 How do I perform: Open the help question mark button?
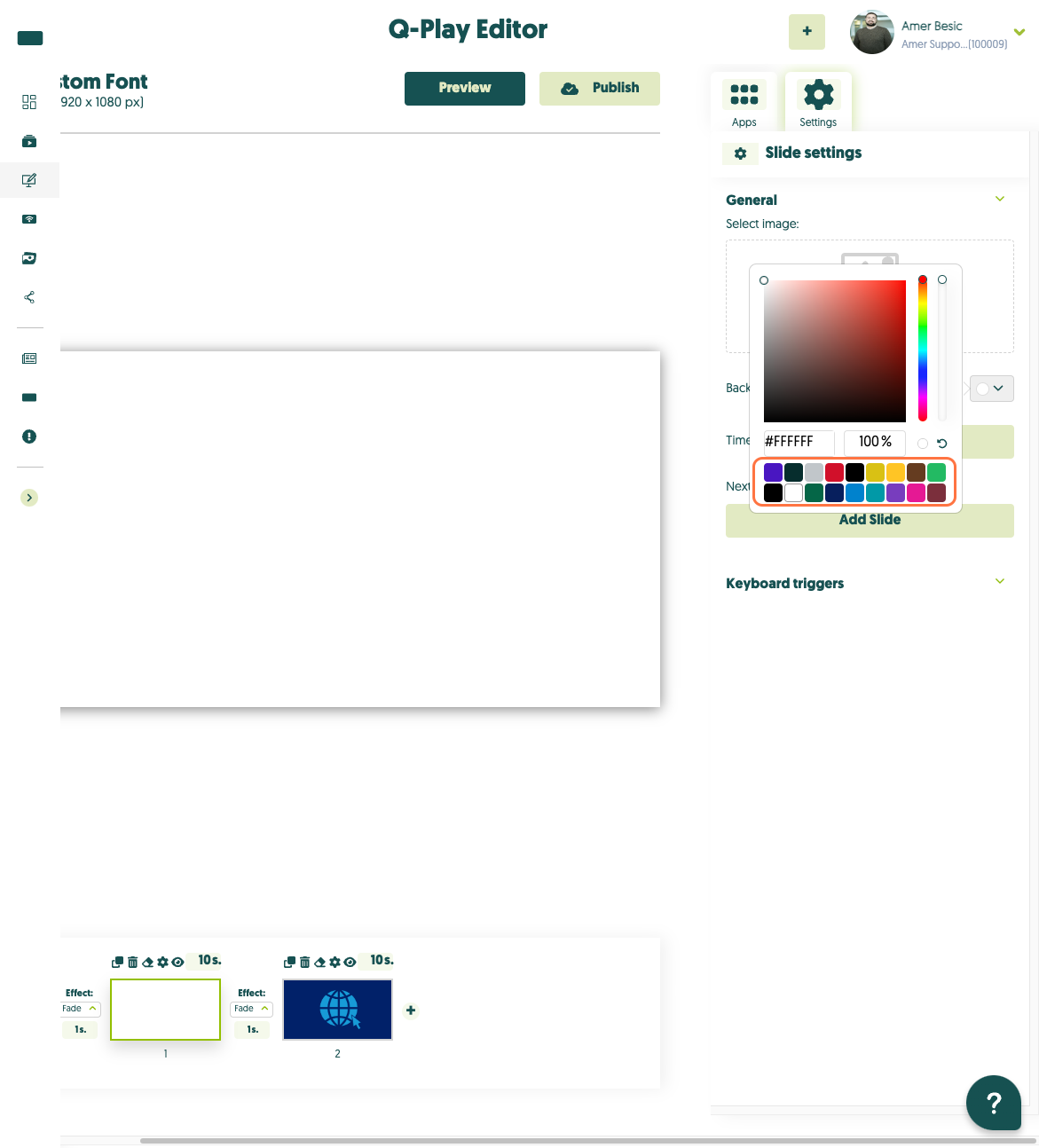coord(994,1103)
